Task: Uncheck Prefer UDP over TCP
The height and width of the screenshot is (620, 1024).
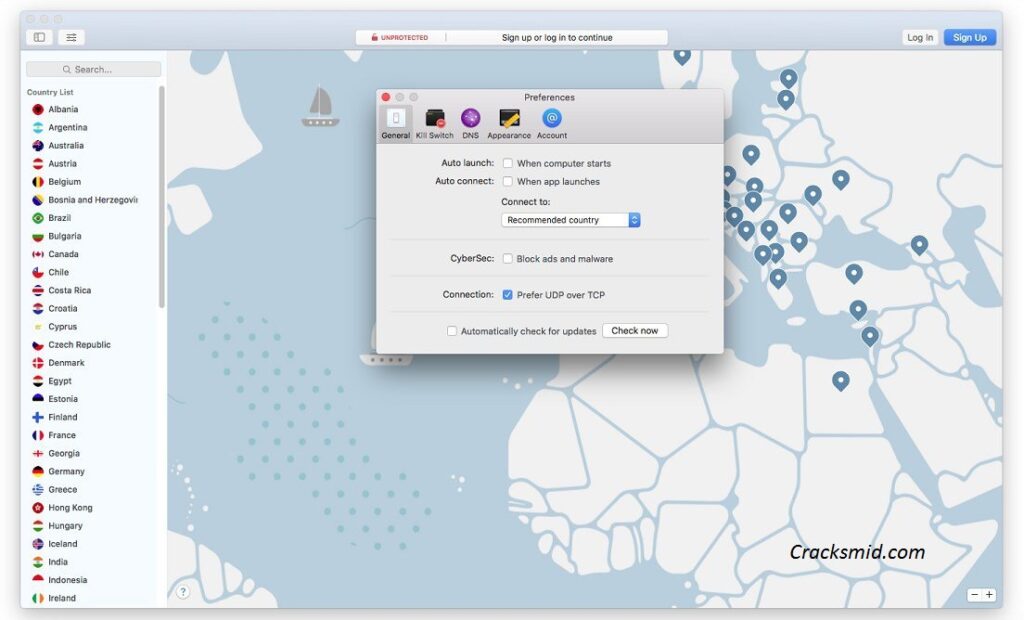Action: 507,295
